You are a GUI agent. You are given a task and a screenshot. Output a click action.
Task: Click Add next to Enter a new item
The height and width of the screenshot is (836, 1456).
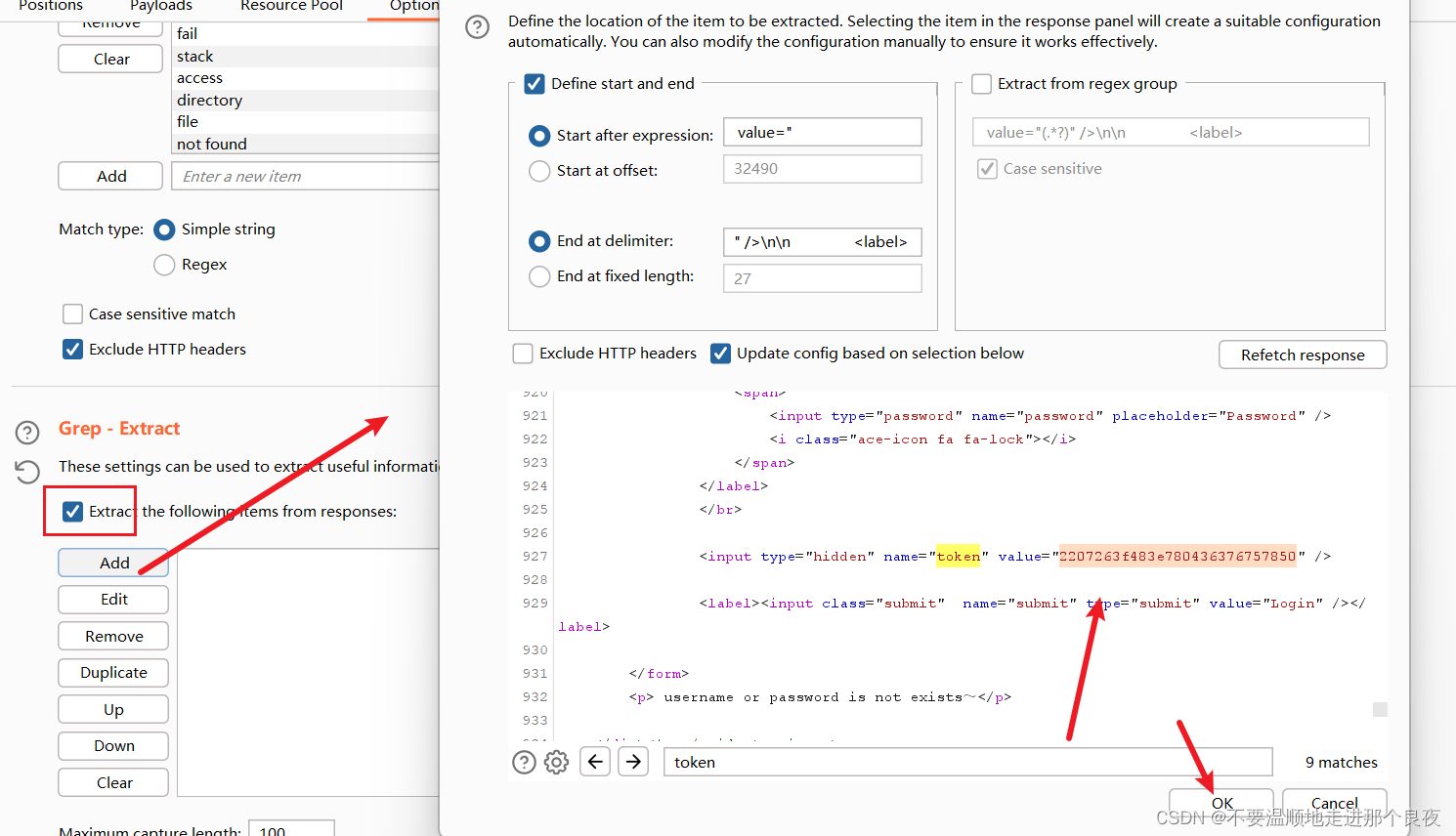point(110,176)
